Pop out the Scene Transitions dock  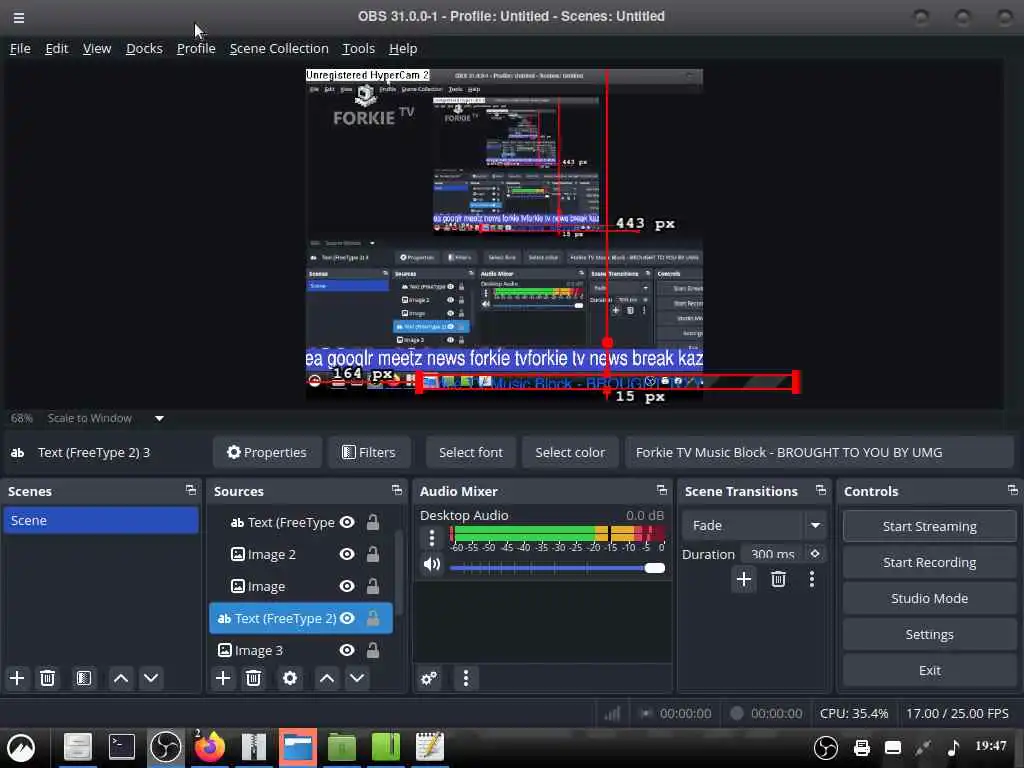coord(821,490)
